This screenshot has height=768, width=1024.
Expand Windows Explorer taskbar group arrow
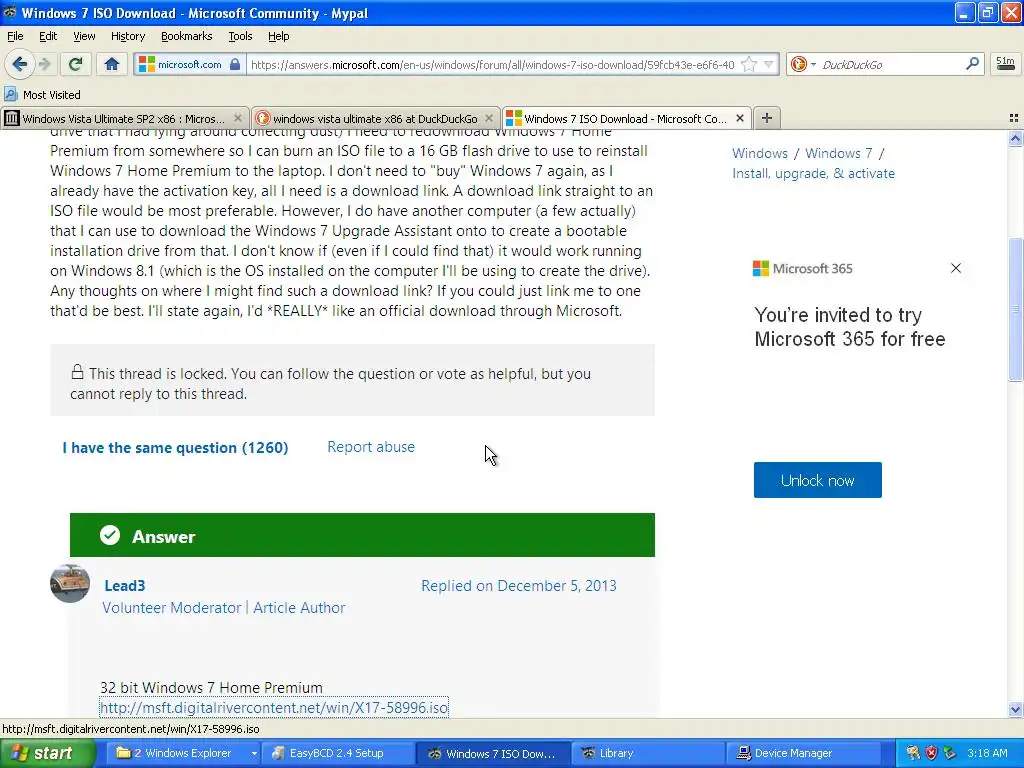(253, 754)
